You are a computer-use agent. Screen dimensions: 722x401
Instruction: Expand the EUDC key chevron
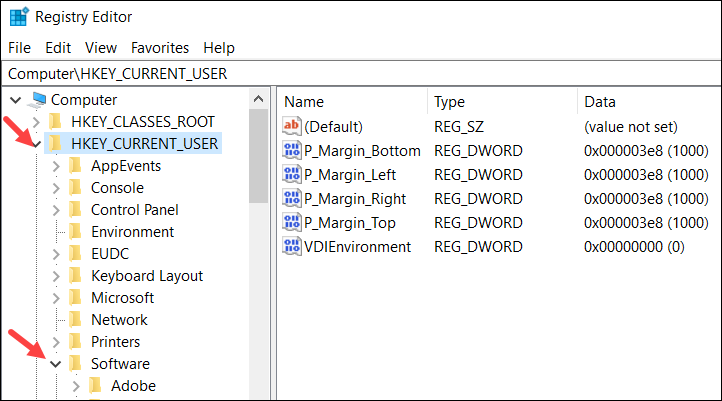[x=56, y=254]
